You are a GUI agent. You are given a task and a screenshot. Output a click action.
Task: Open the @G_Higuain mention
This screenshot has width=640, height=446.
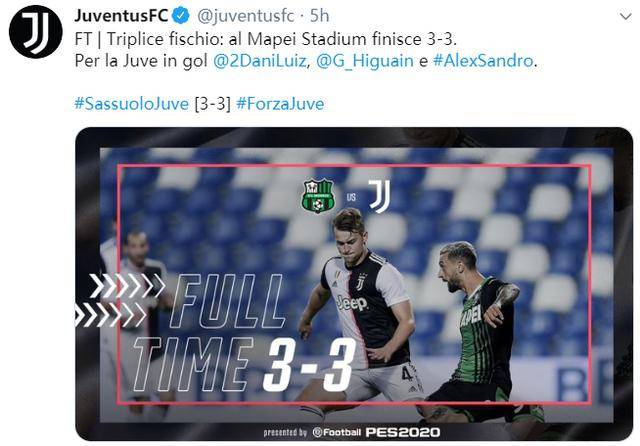coord(364,61)
